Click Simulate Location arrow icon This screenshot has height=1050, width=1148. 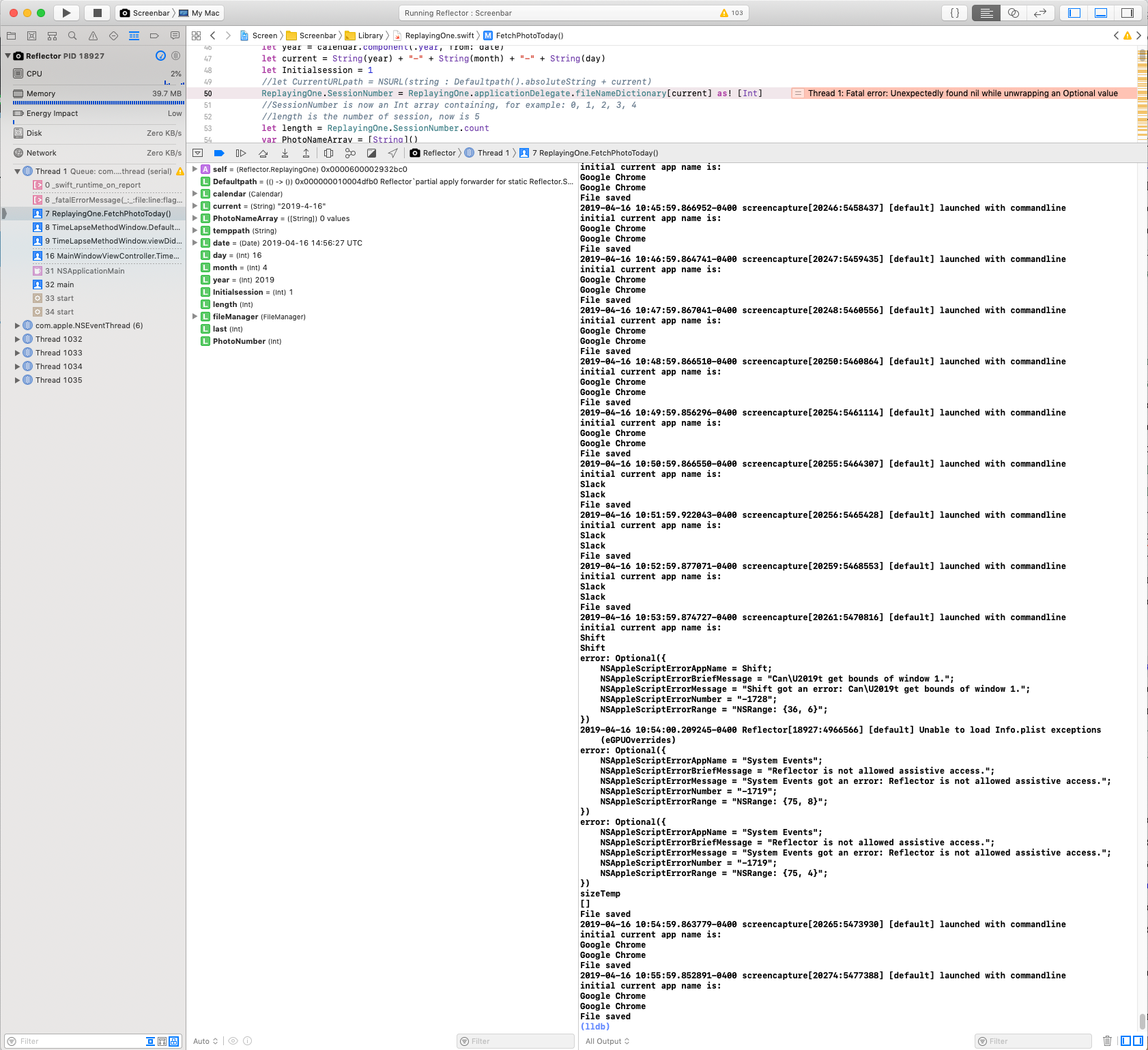393,153
